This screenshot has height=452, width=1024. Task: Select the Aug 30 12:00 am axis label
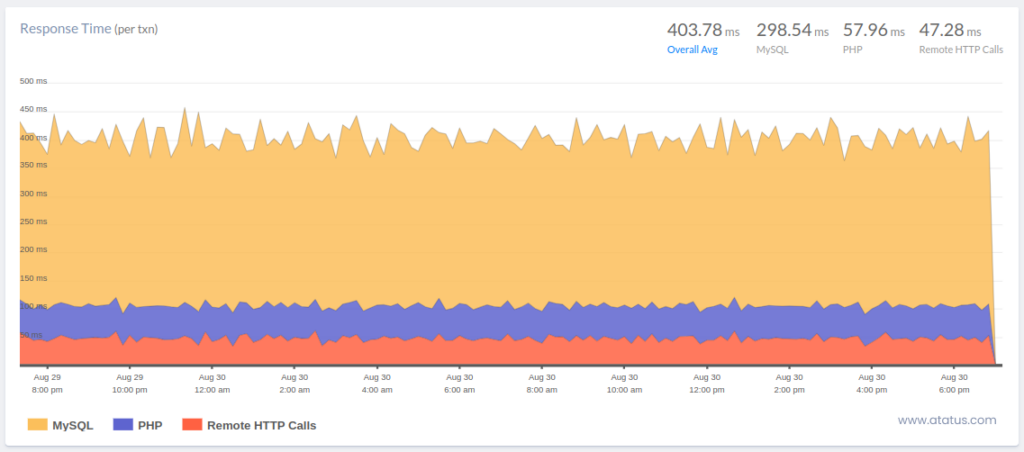[x=212, y=383]
